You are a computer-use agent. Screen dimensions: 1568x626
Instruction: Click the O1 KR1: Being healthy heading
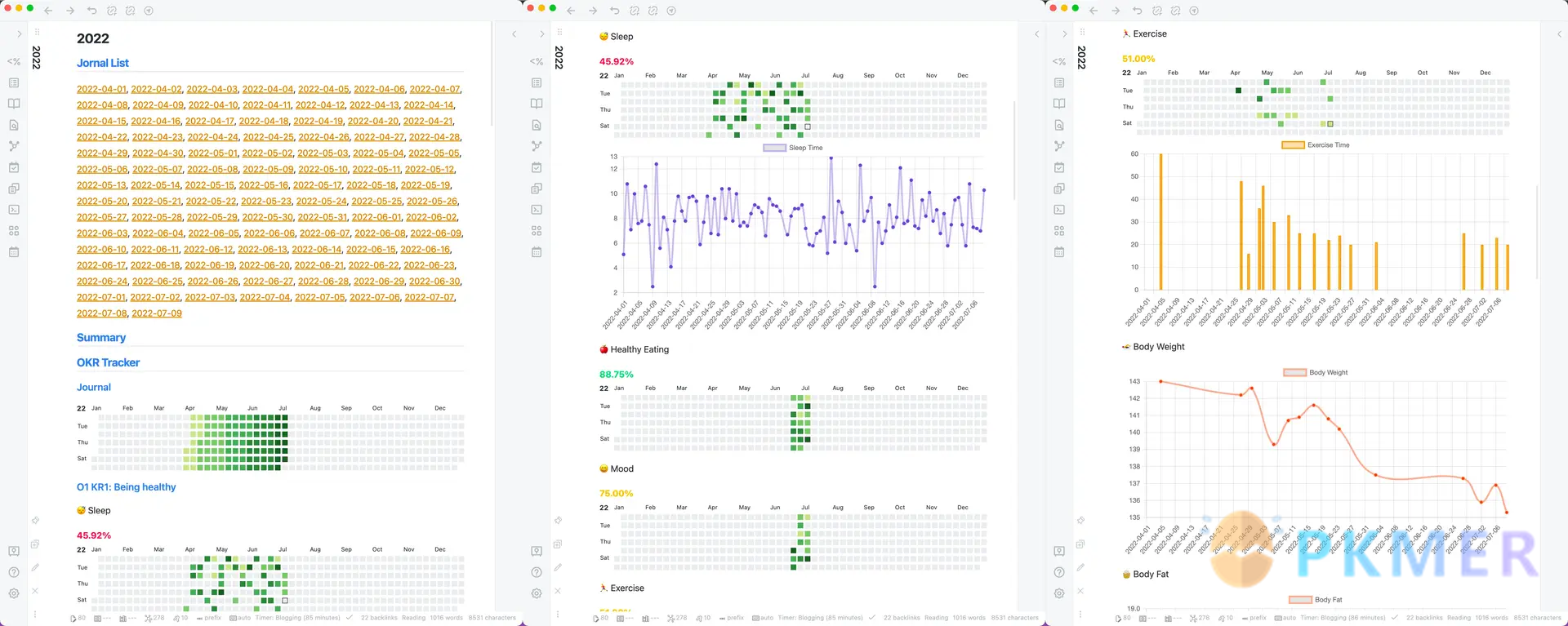[126, 487]
